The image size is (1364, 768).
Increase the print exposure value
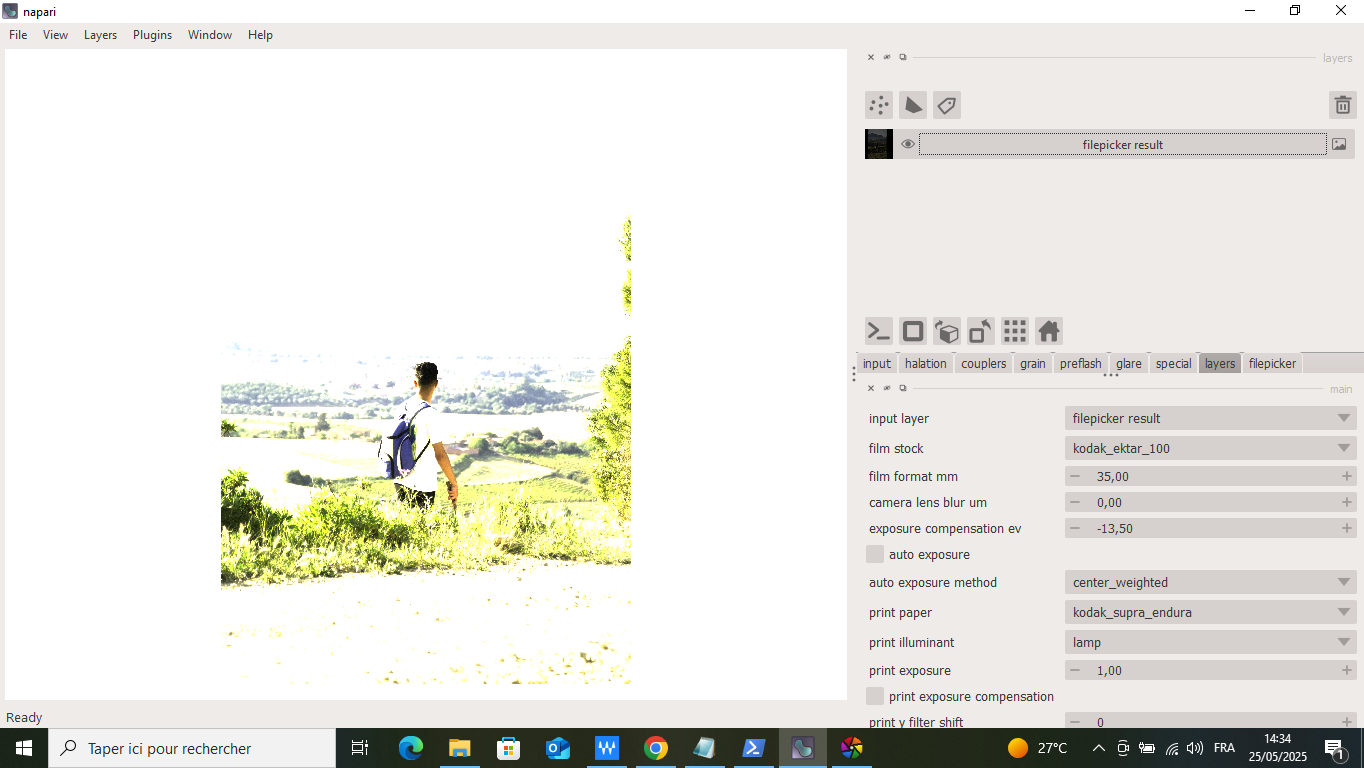pyautogui.click(x=1347, y=670)
